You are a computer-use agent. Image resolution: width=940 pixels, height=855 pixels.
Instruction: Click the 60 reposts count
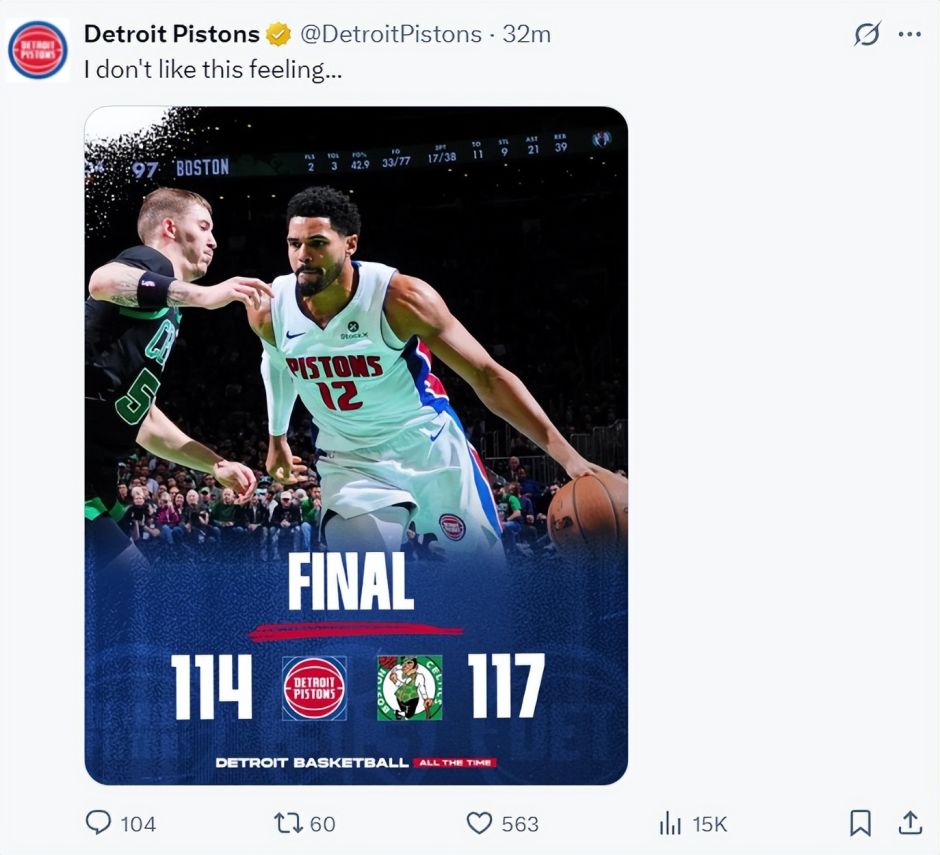(322, 824)
